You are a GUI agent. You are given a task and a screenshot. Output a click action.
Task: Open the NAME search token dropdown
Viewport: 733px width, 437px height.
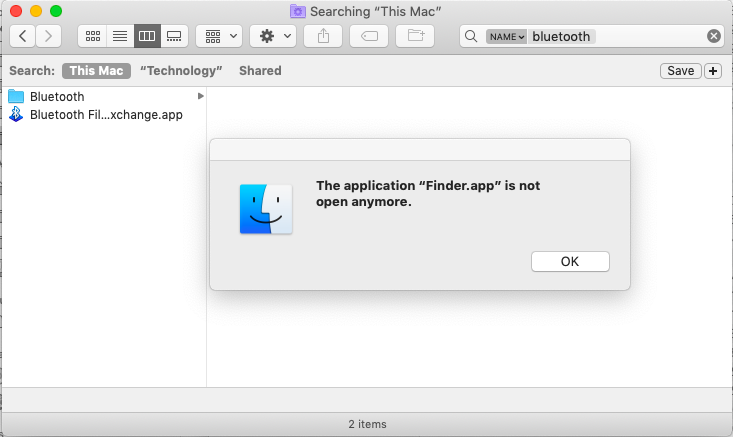[x=506, y=36]
